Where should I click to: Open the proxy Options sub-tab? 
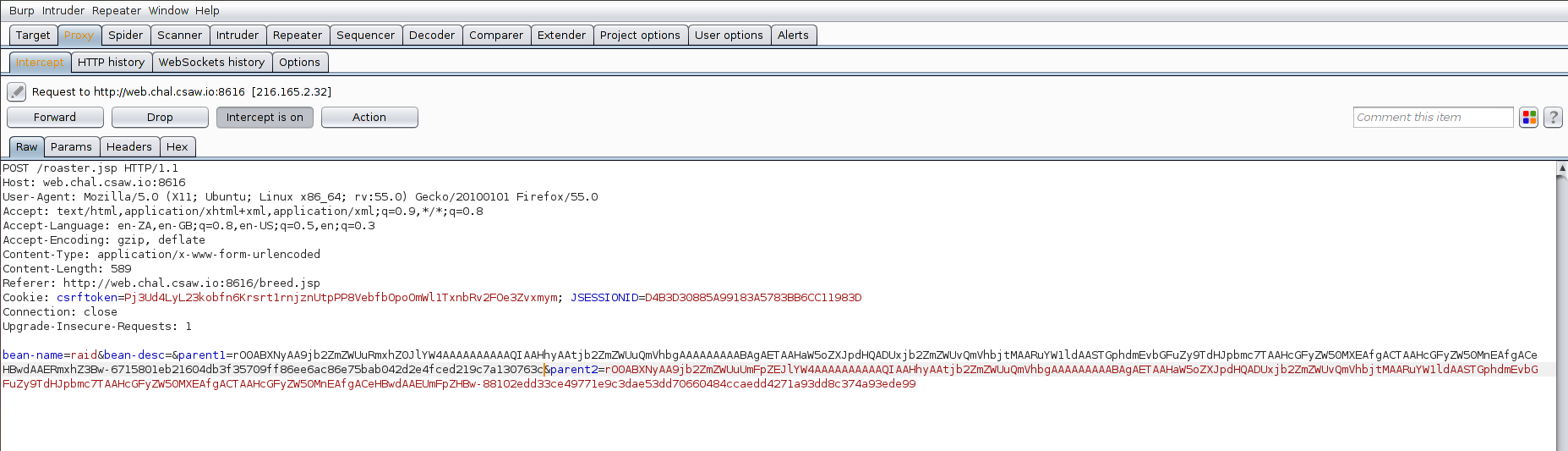click(x=299, y=62)
